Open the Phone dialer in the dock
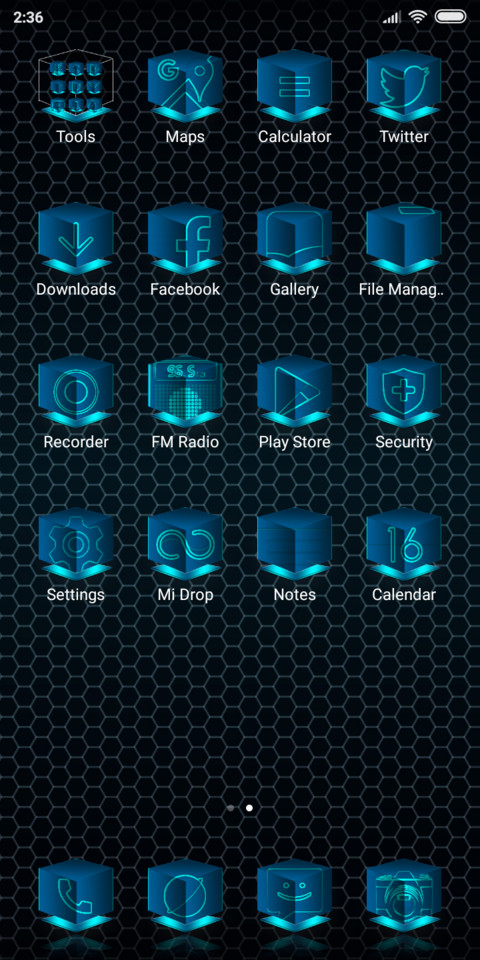 tap(76, 895)
